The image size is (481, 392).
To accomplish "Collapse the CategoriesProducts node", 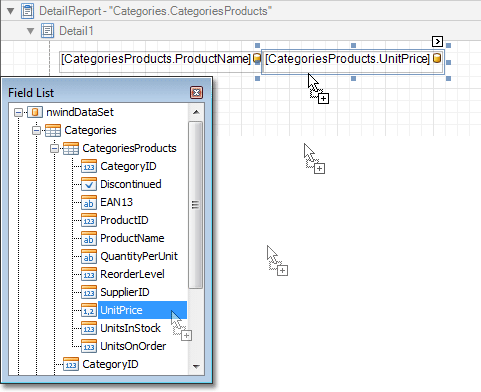I will coord(54,149).
